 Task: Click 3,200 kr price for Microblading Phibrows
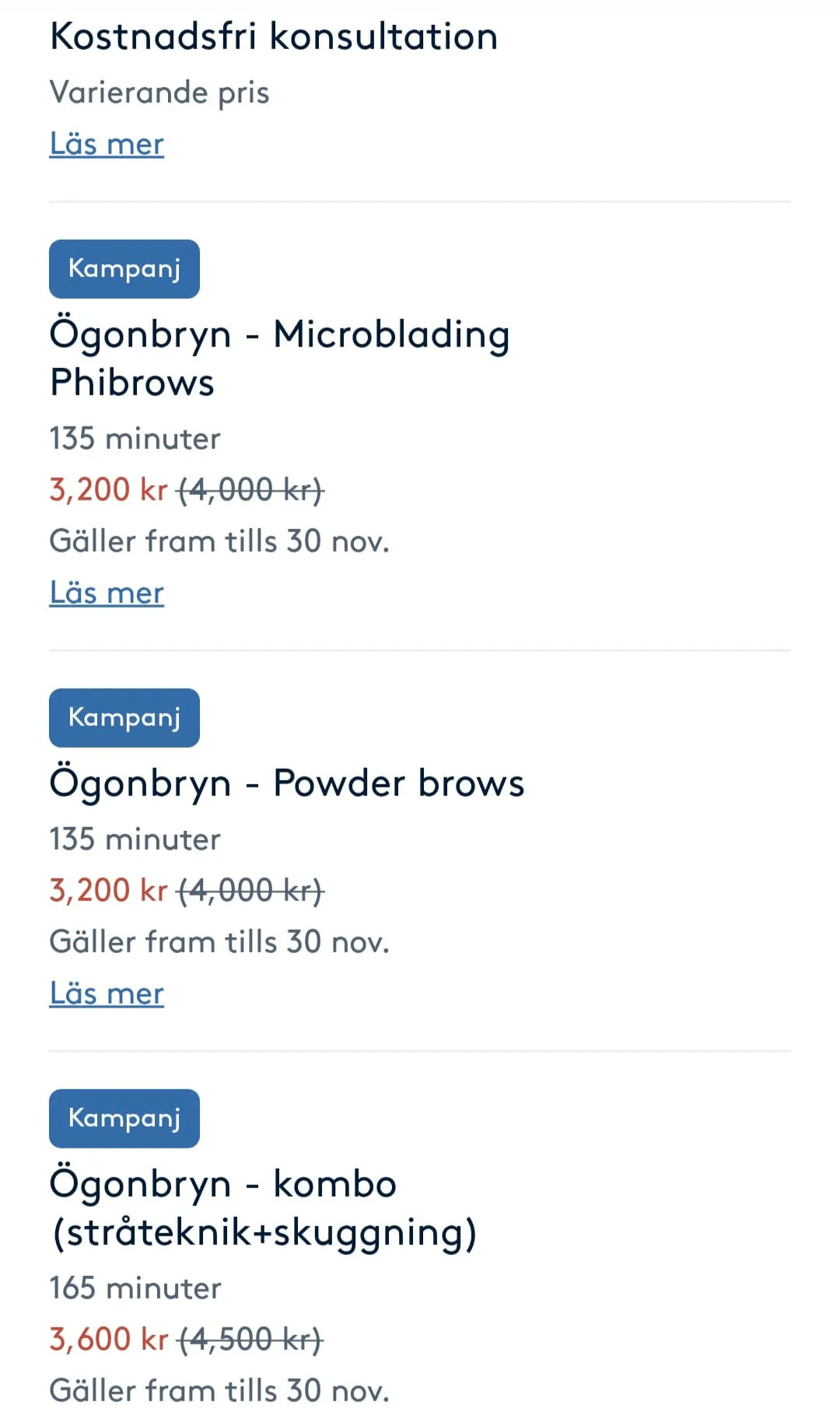[108, 490]
